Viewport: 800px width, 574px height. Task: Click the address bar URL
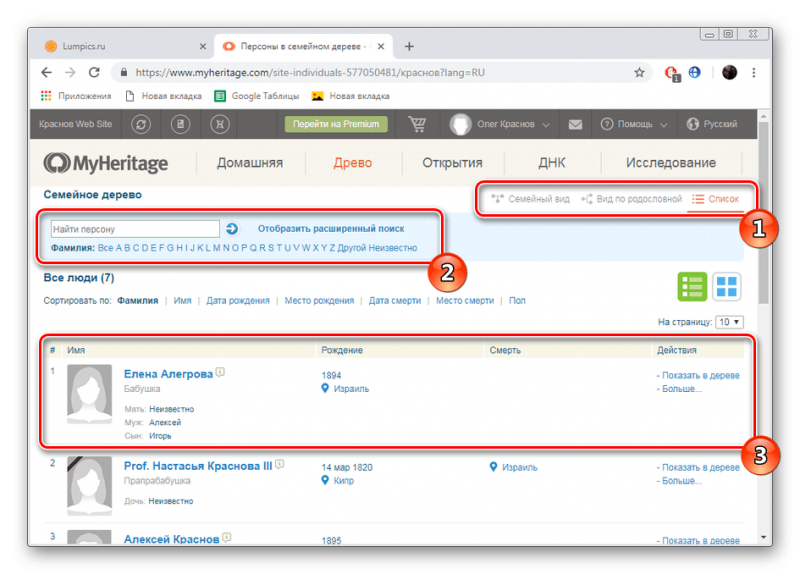[310, 72]
